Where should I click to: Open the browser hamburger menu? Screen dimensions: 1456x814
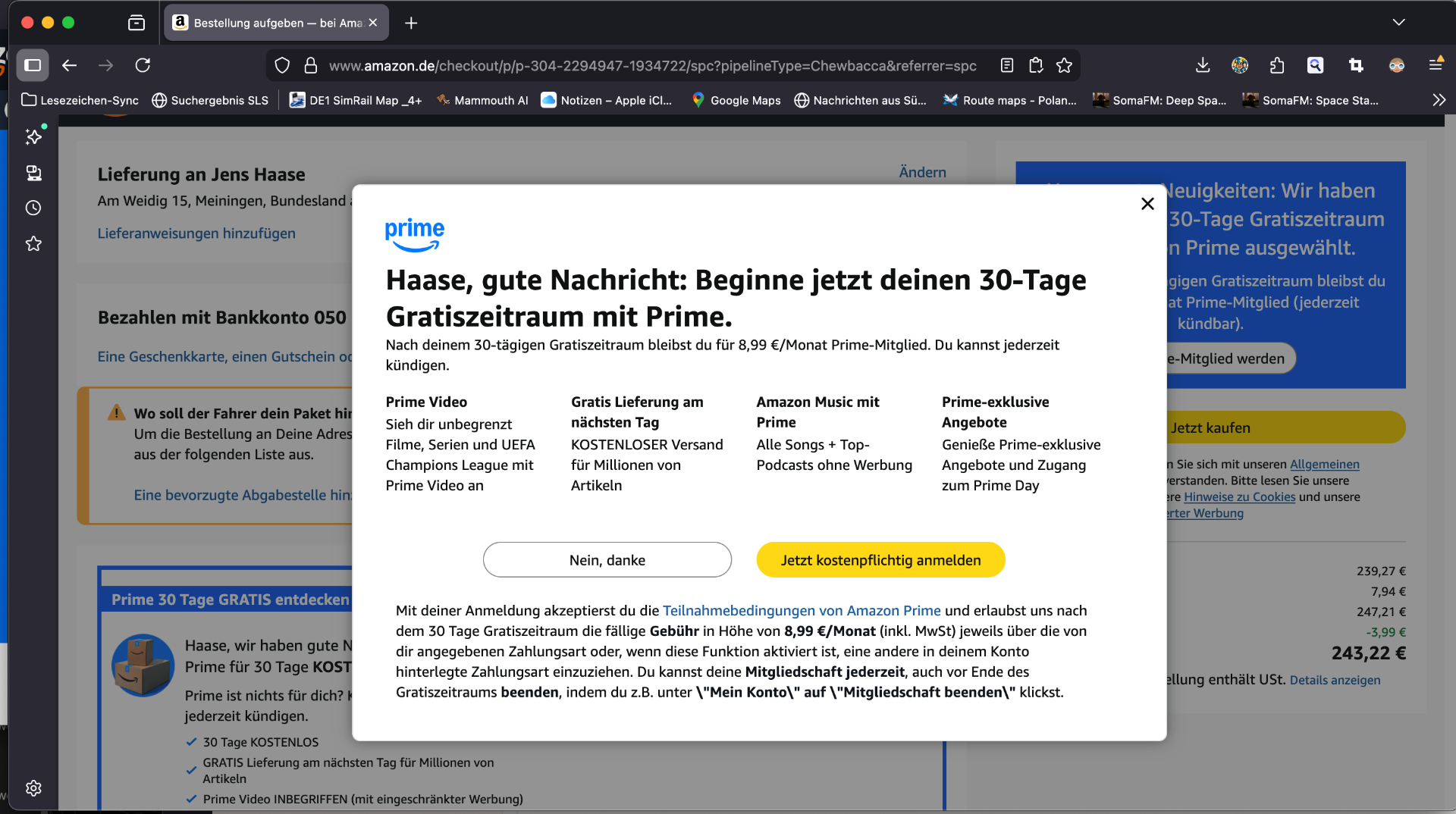1436,65
